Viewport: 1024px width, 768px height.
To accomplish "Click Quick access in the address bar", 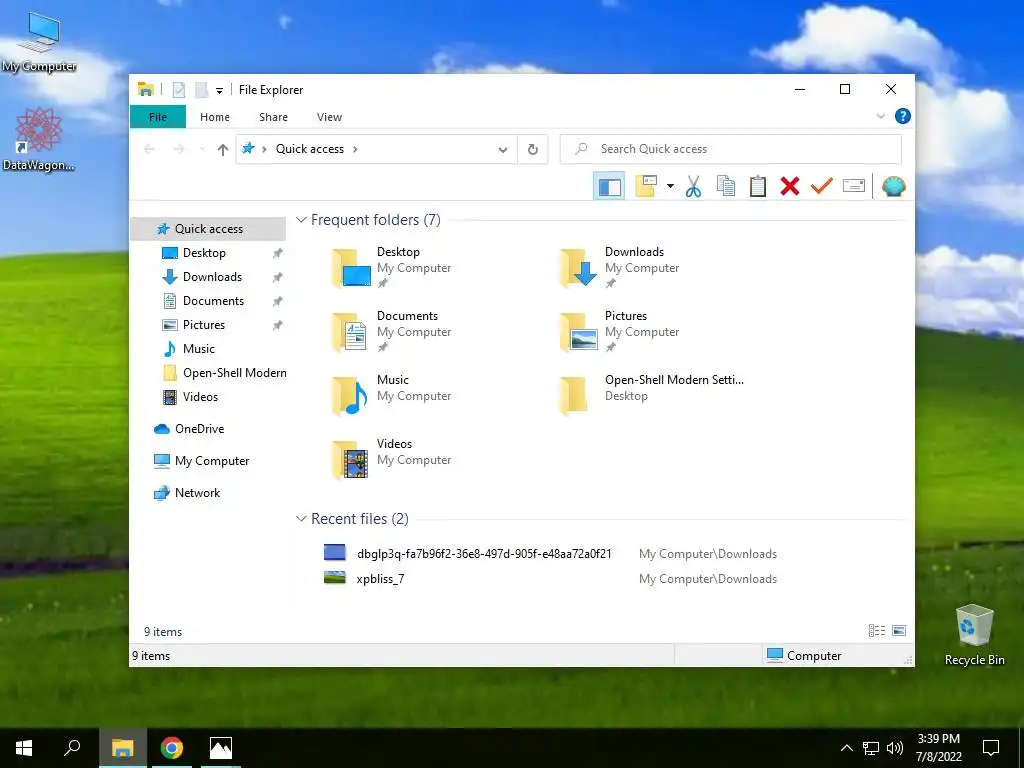I will [310, 149].
